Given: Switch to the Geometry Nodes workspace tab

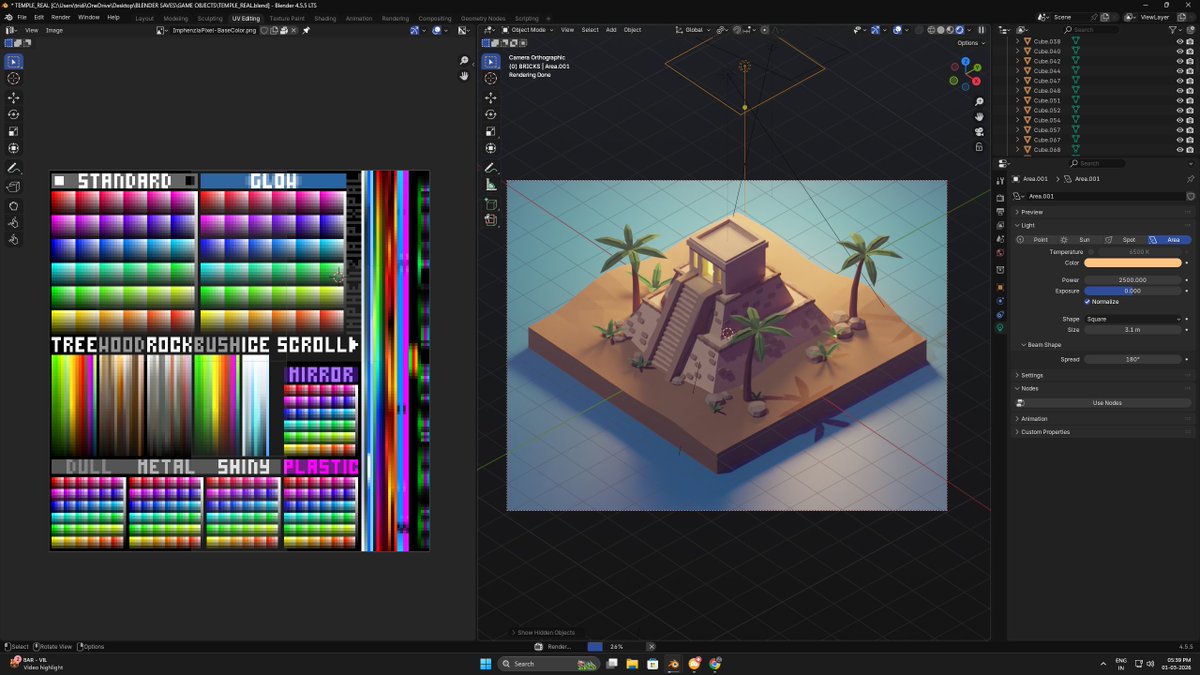Looking at the screenshot, I should (x=483, y=18).
